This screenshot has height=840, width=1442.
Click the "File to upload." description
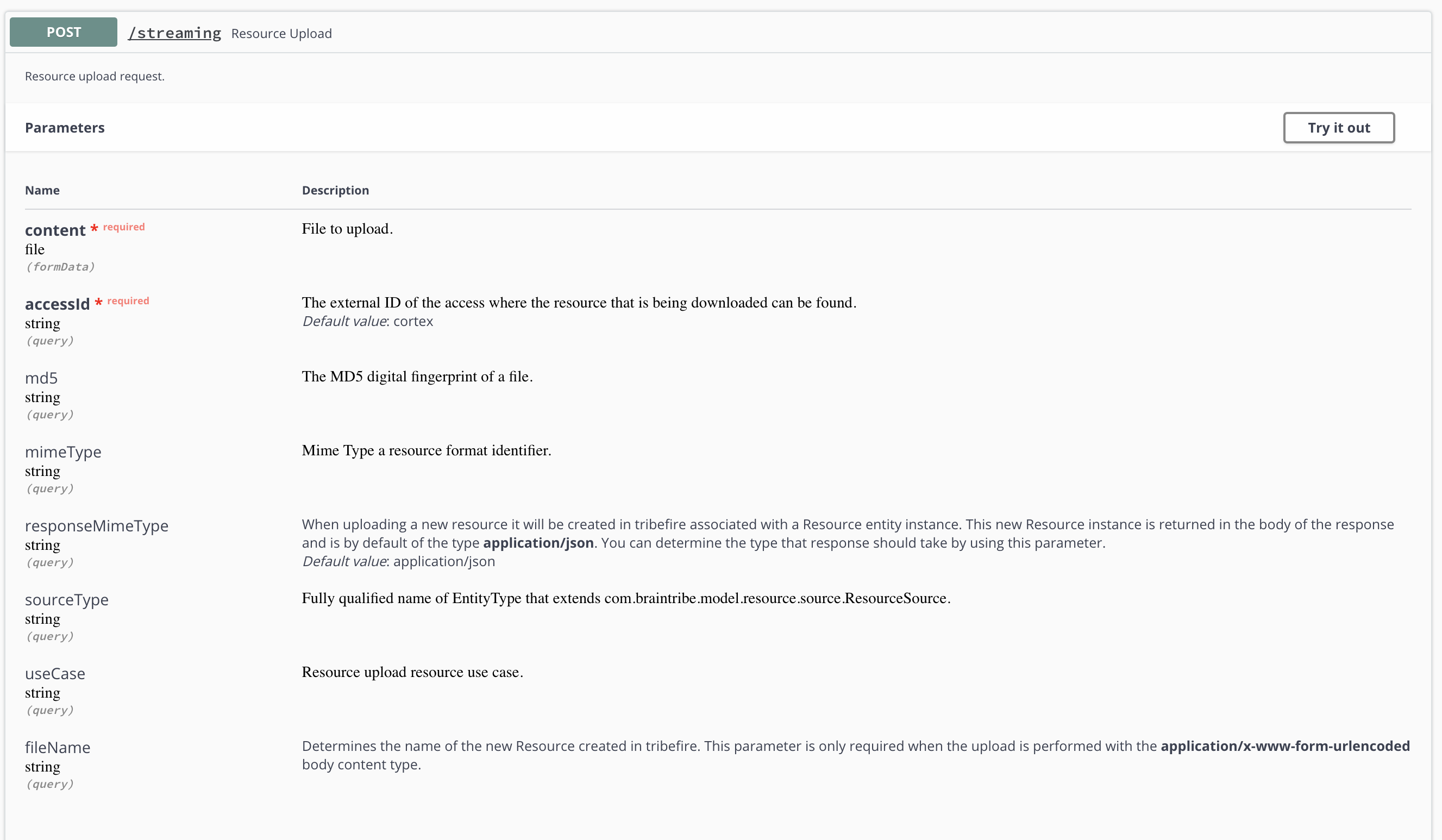(x=347, y=228)
